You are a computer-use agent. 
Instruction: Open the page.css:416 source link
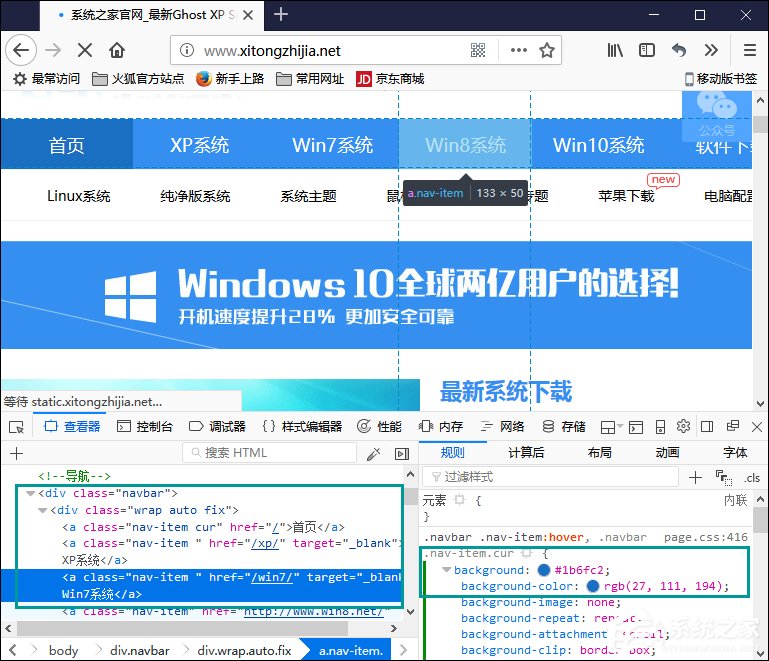(x=705, y=537)
